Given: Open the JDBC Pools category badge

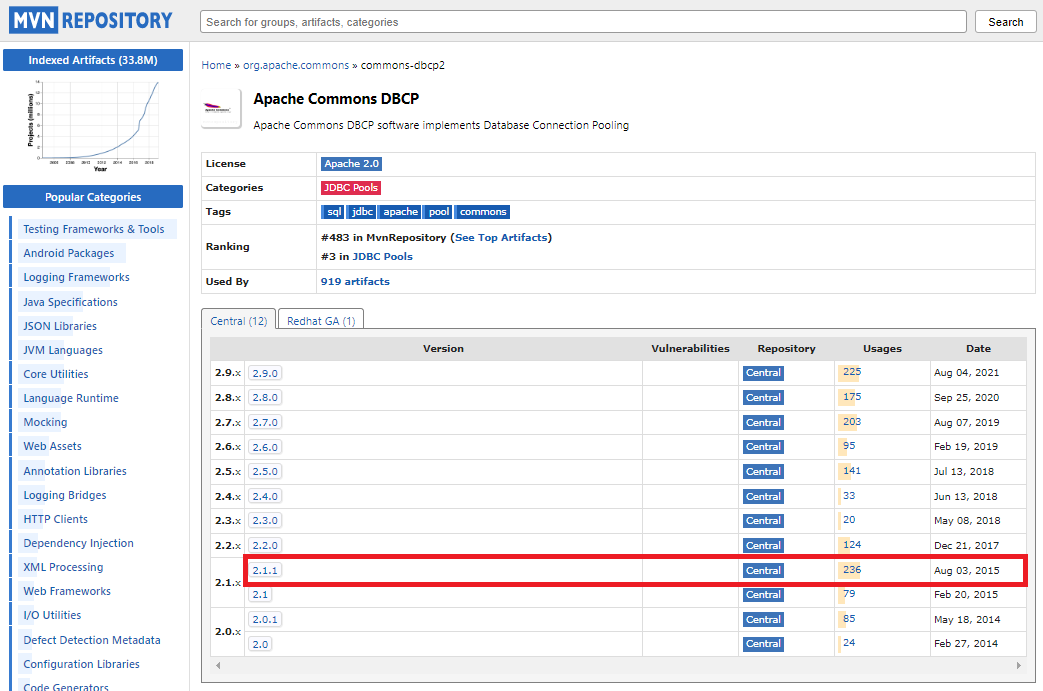Looking at the screenshot, I should (x=351, y=188).
